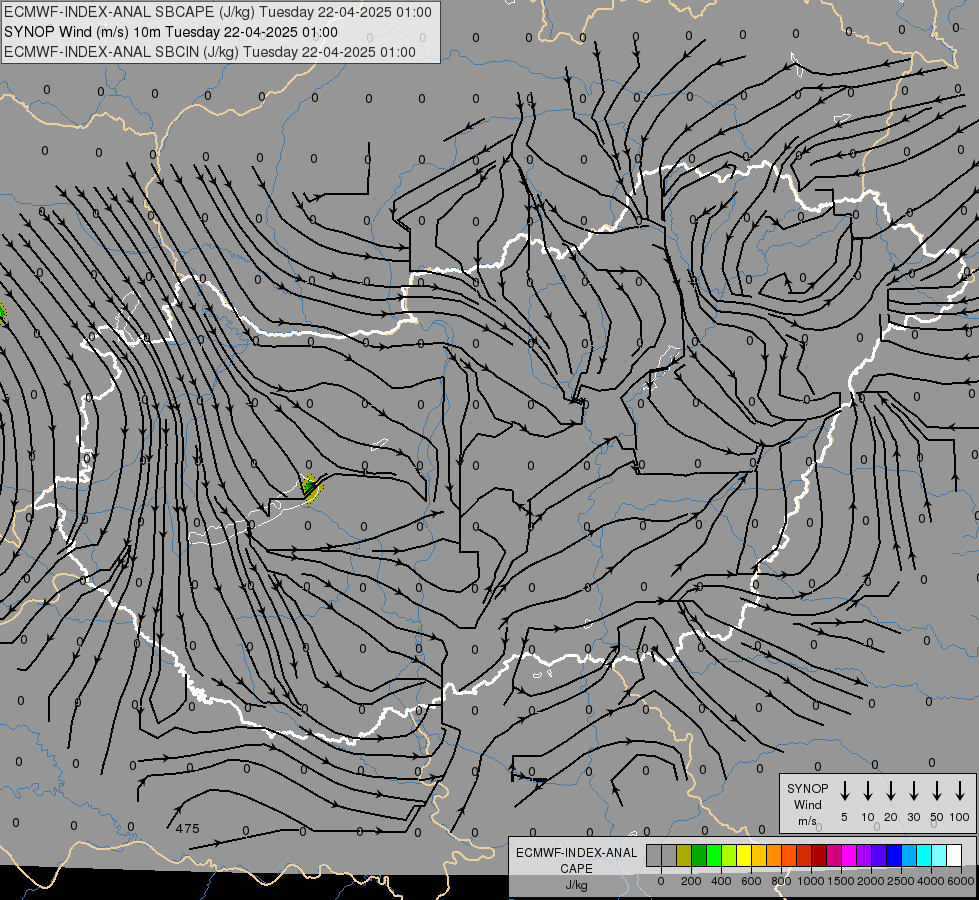This screenshot has height=900, width=979.
Task: Click the 6000 tick label on CAPE scale
Action: pyautogui.click(x=961, y=881)
